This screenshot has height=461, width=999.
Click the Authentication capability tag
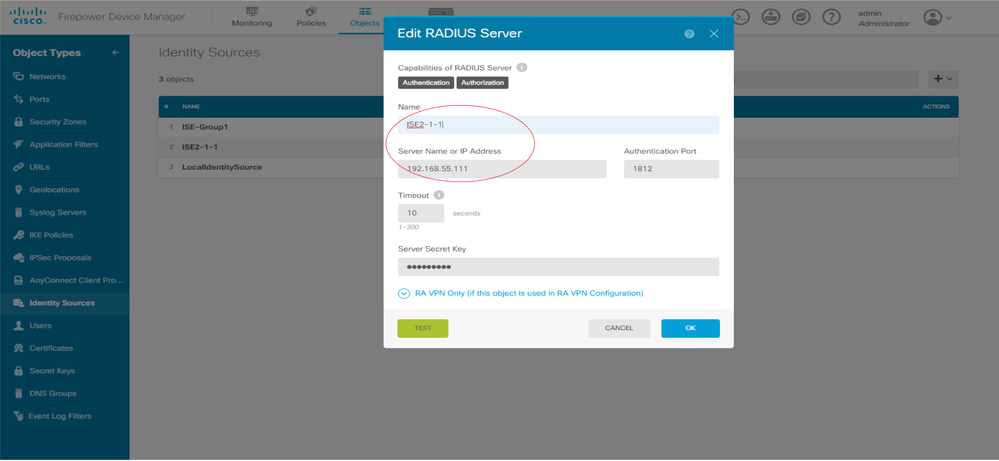[x=426, y=83]
